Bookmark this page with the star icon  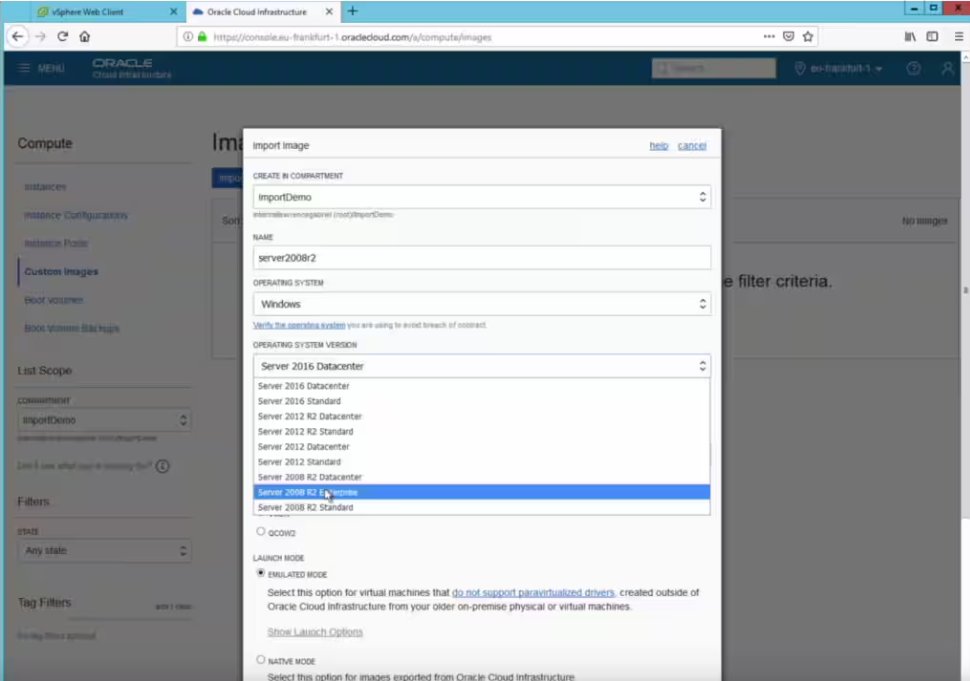point(808,36)
